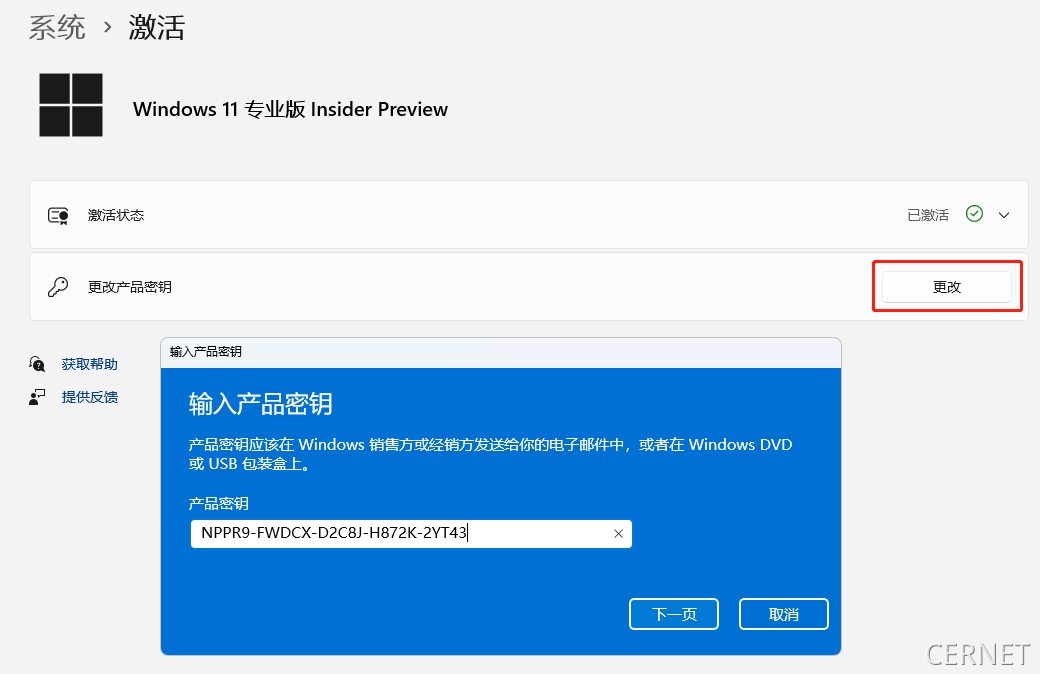
Task: Open the 提供反馈 link
Action: 90,397
